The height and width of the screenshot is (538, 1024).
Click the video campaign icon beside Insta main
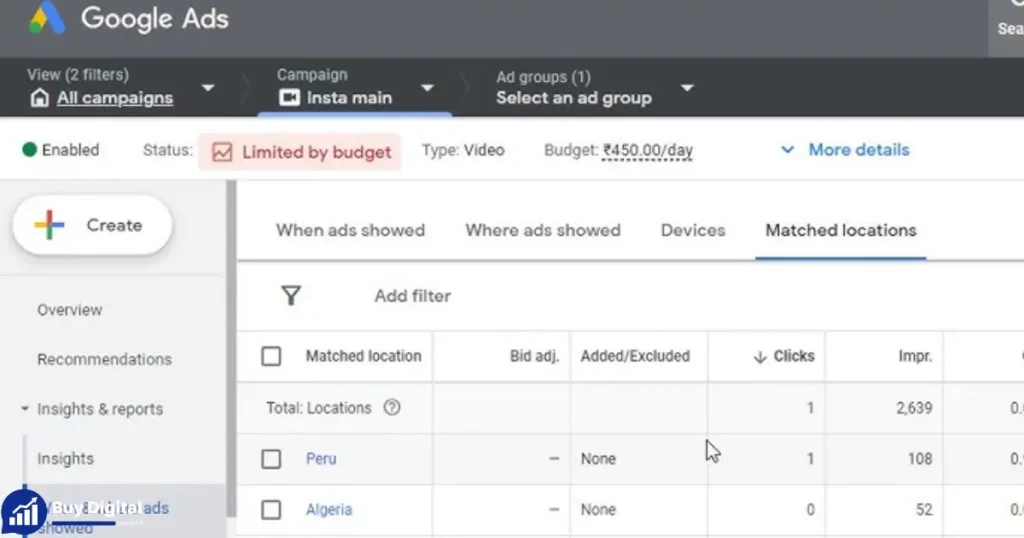click(289, 98)
